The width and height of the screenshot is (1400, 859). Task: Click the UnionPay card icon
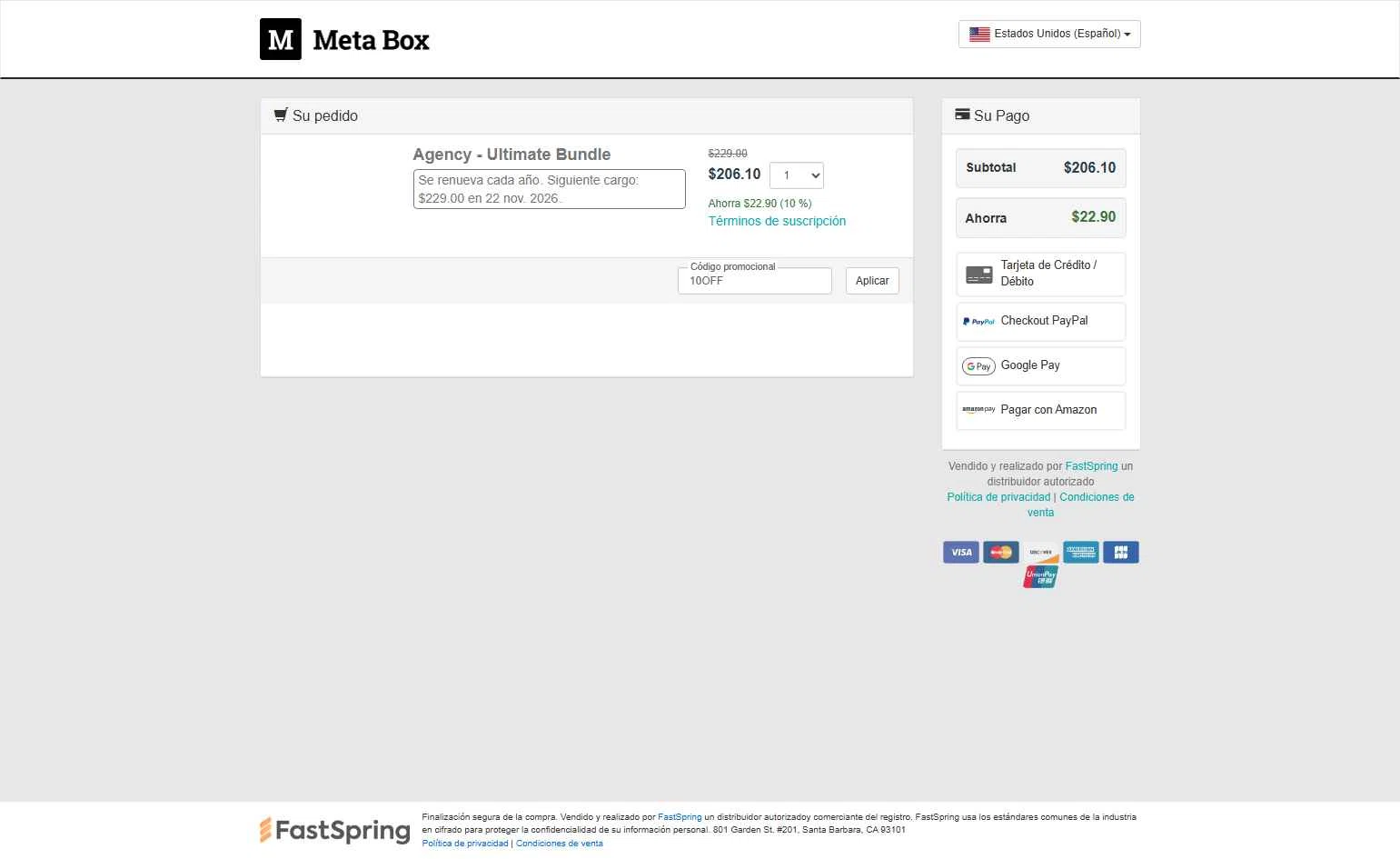point(1041,576)
